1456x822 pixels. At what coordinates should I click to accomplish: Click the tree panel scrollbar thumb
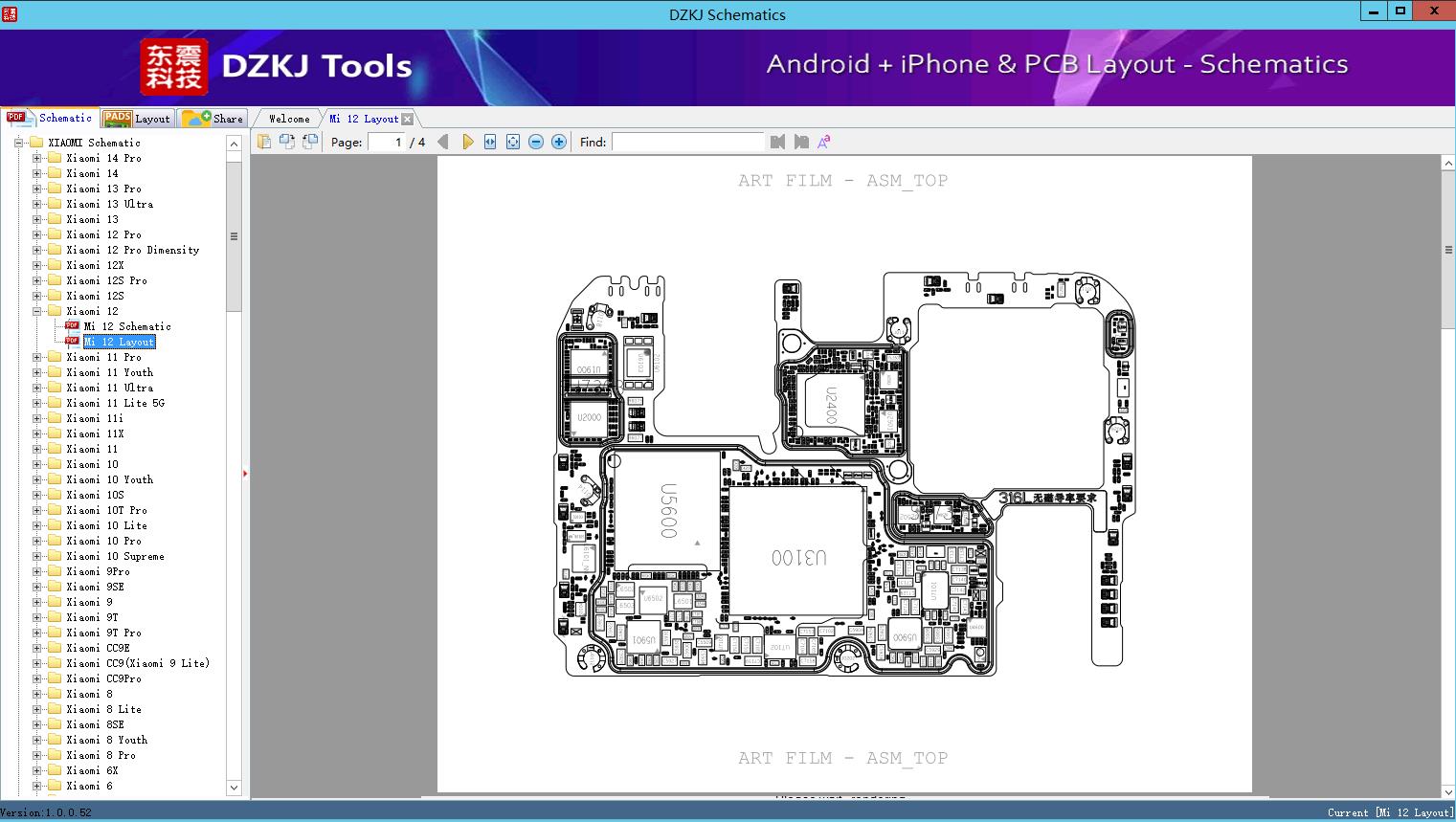234,236
